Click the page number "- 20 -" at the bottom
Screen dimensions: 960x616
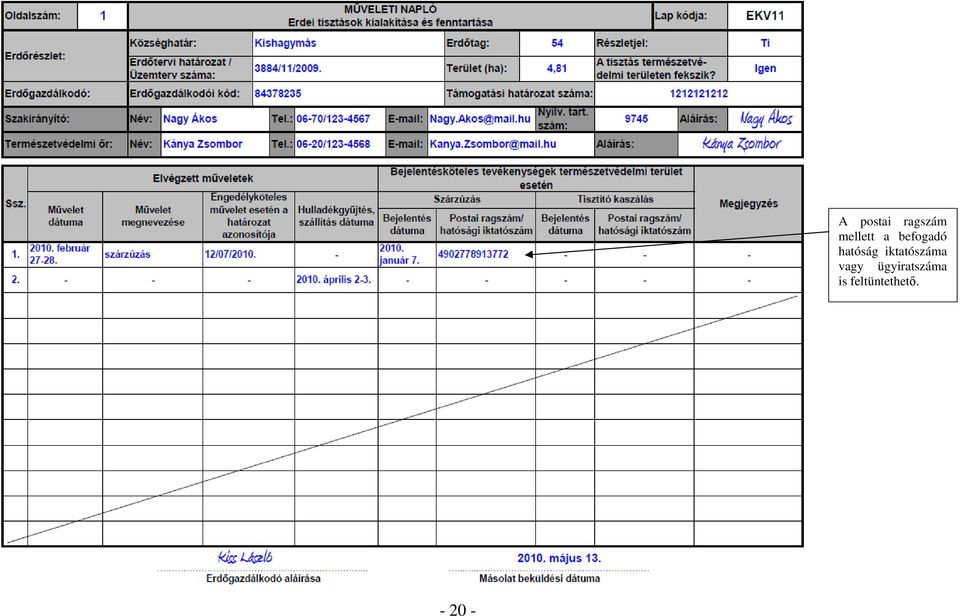pos(458,609)
